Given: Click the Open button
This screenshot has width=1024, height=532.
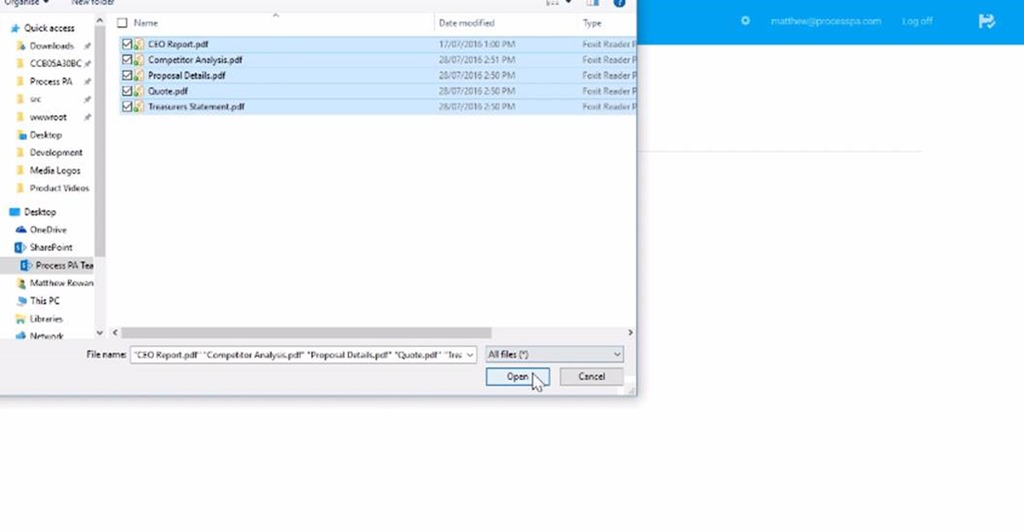Looking at the screenshot, I should (x=516, y=377).
